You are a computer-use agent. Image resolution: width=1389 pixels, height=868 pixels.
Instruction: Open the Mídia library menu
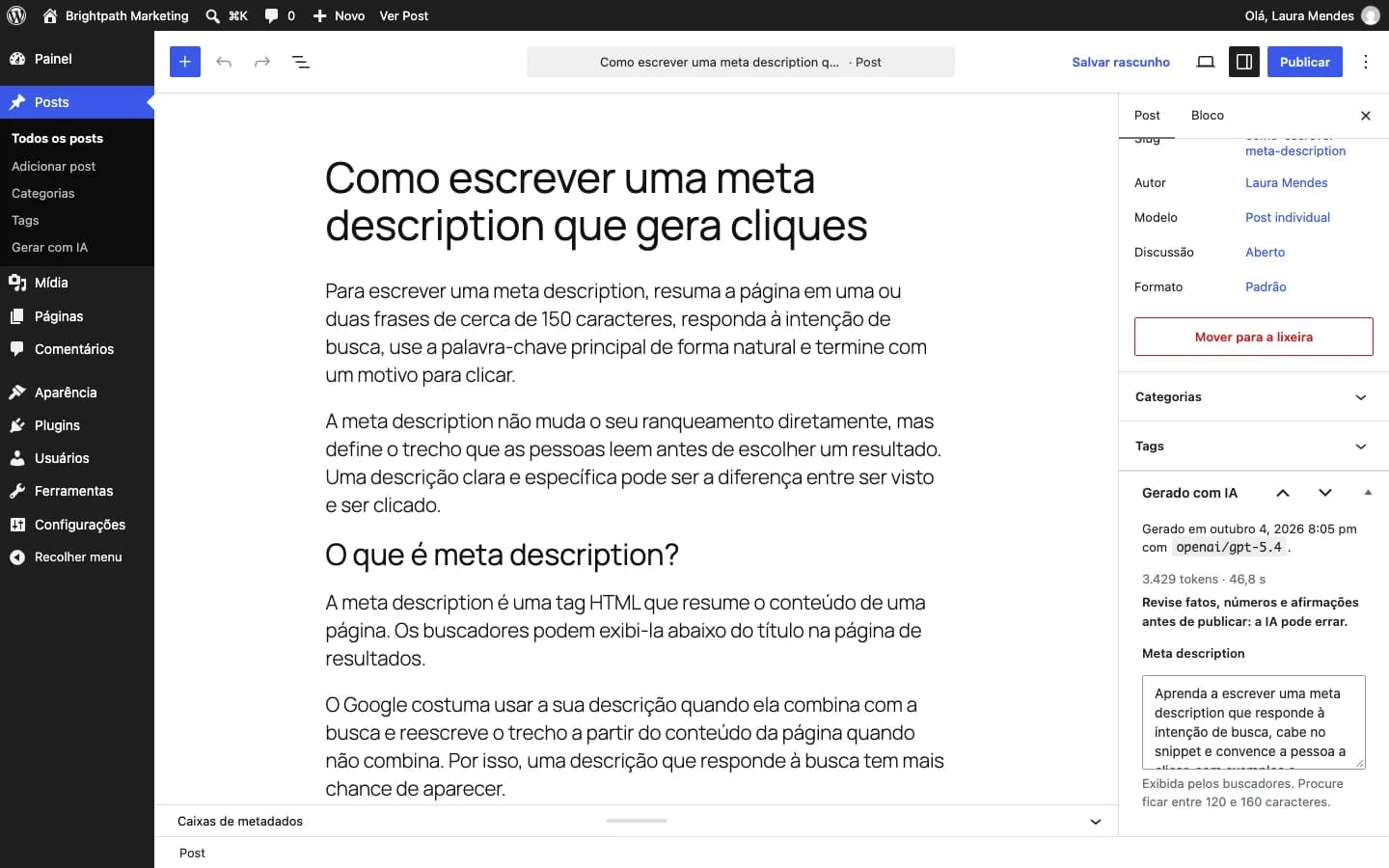(x=77, y=283)
